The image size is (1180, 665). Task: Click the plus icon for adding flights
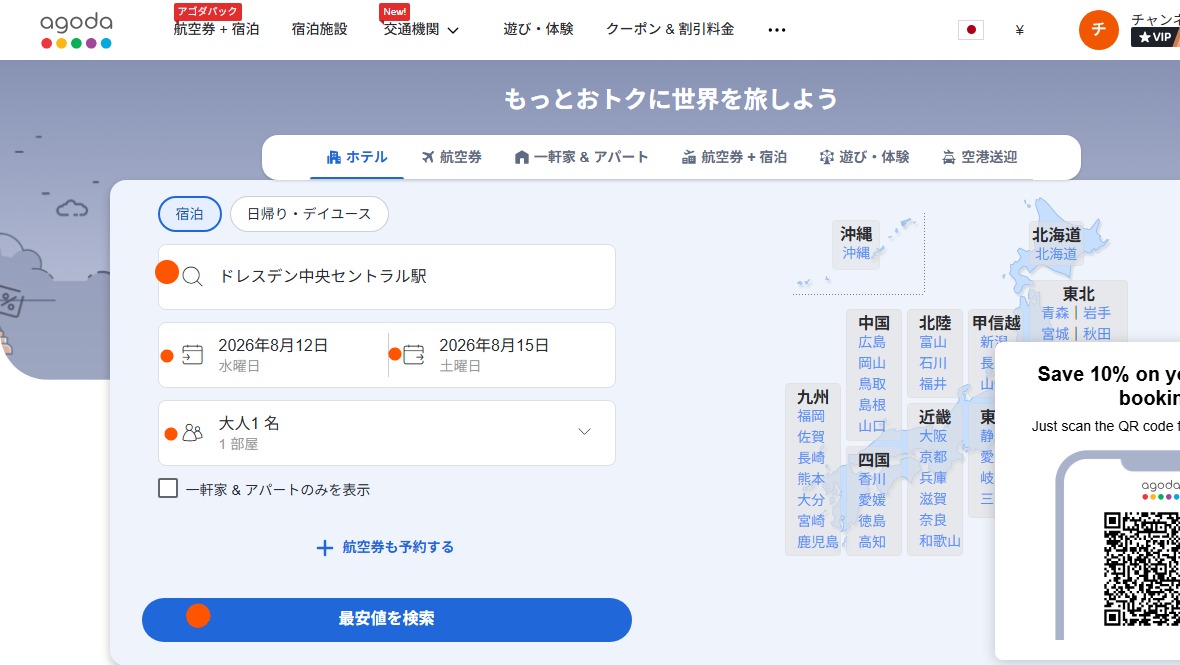coord(324,548)
